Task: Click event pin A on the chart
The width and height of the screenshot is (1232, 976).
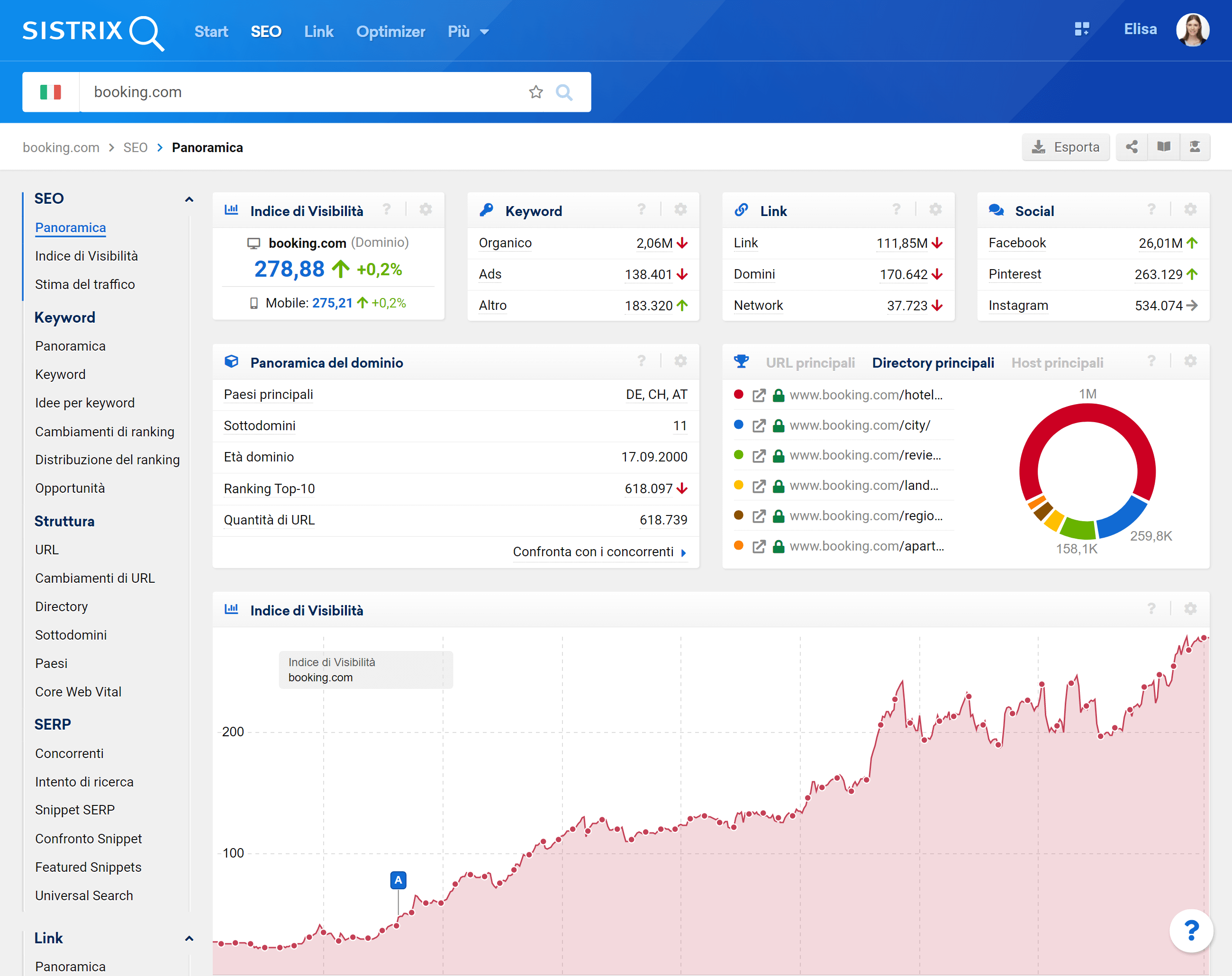Action: point(399,881)
